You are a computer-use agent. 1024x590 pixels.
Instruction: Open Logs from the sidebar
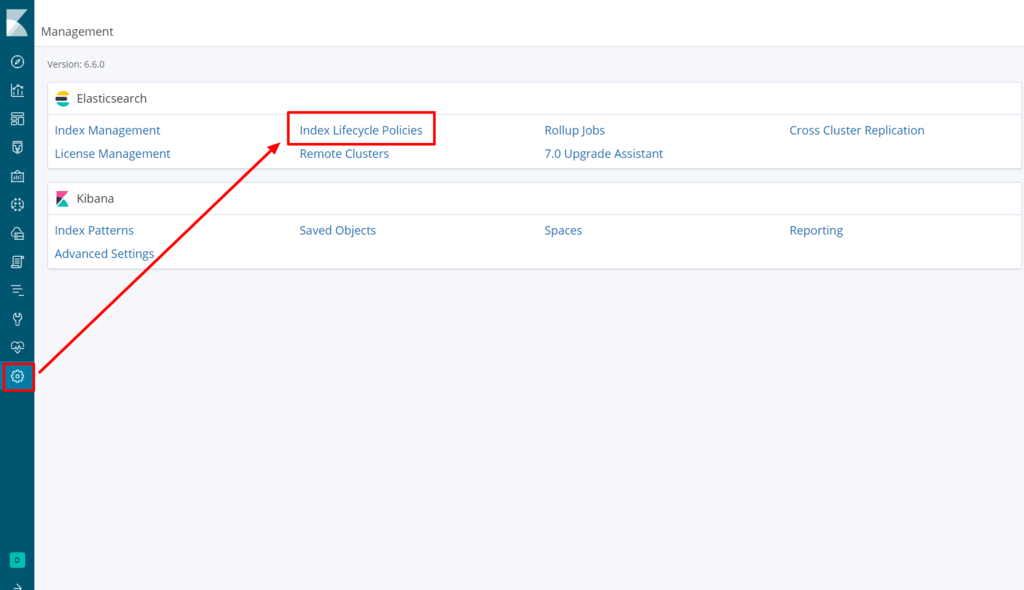(x=18, y=262)
